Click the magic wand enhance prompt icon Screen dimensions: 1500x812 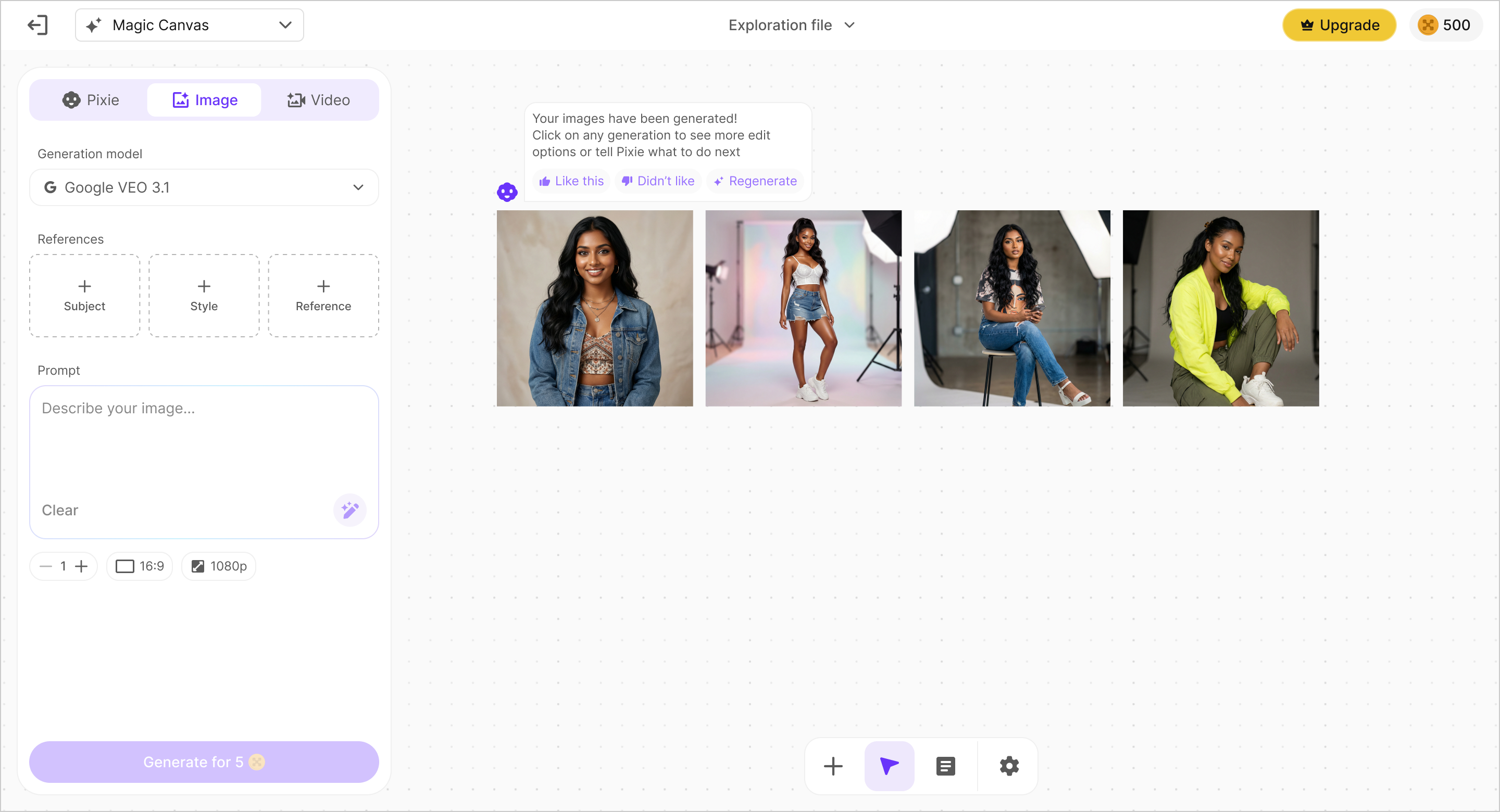point(350,510)
